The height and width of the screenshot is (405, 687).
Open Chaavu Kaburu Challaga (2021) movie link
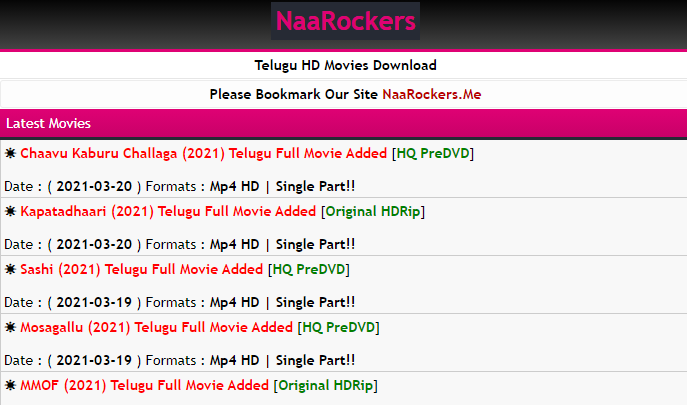(x=204, y=153)
